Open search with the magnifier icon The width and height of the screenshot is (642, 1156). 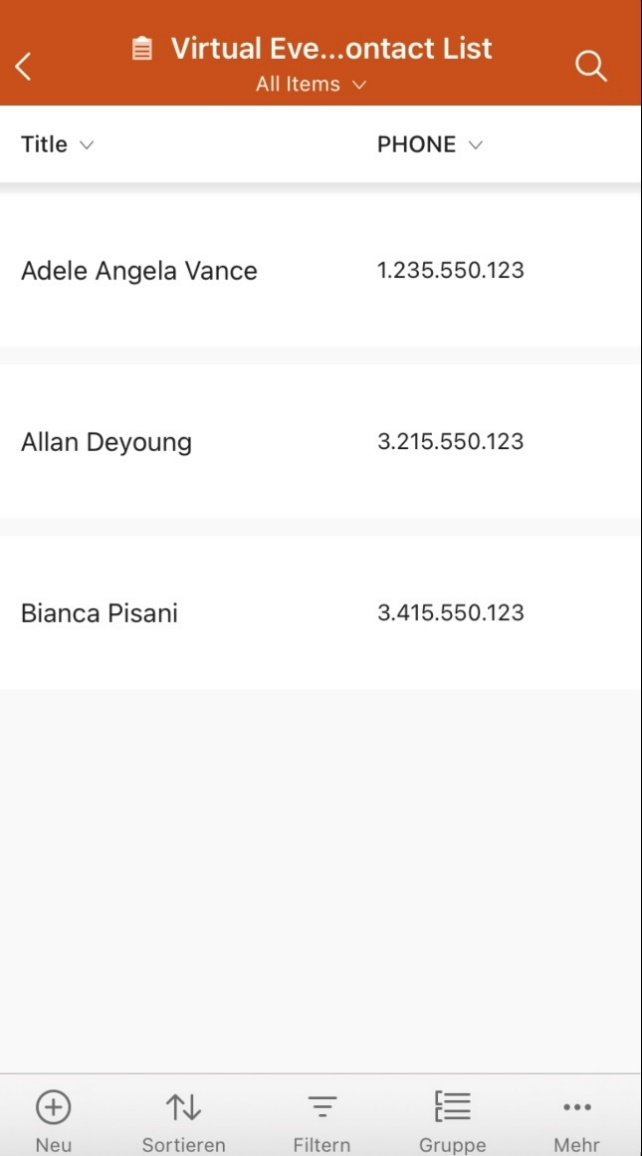tap(590, 66)
